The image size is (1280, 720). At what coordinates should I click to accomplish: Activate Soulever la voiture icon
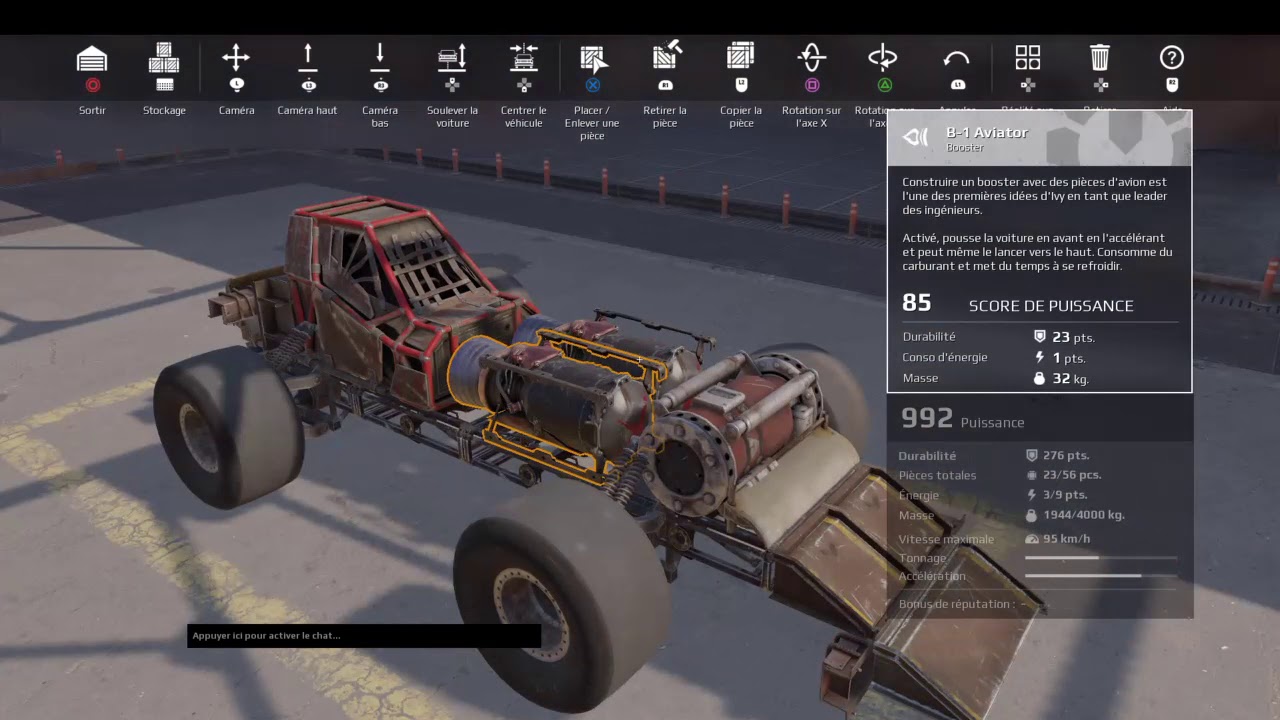coord(452,57)
